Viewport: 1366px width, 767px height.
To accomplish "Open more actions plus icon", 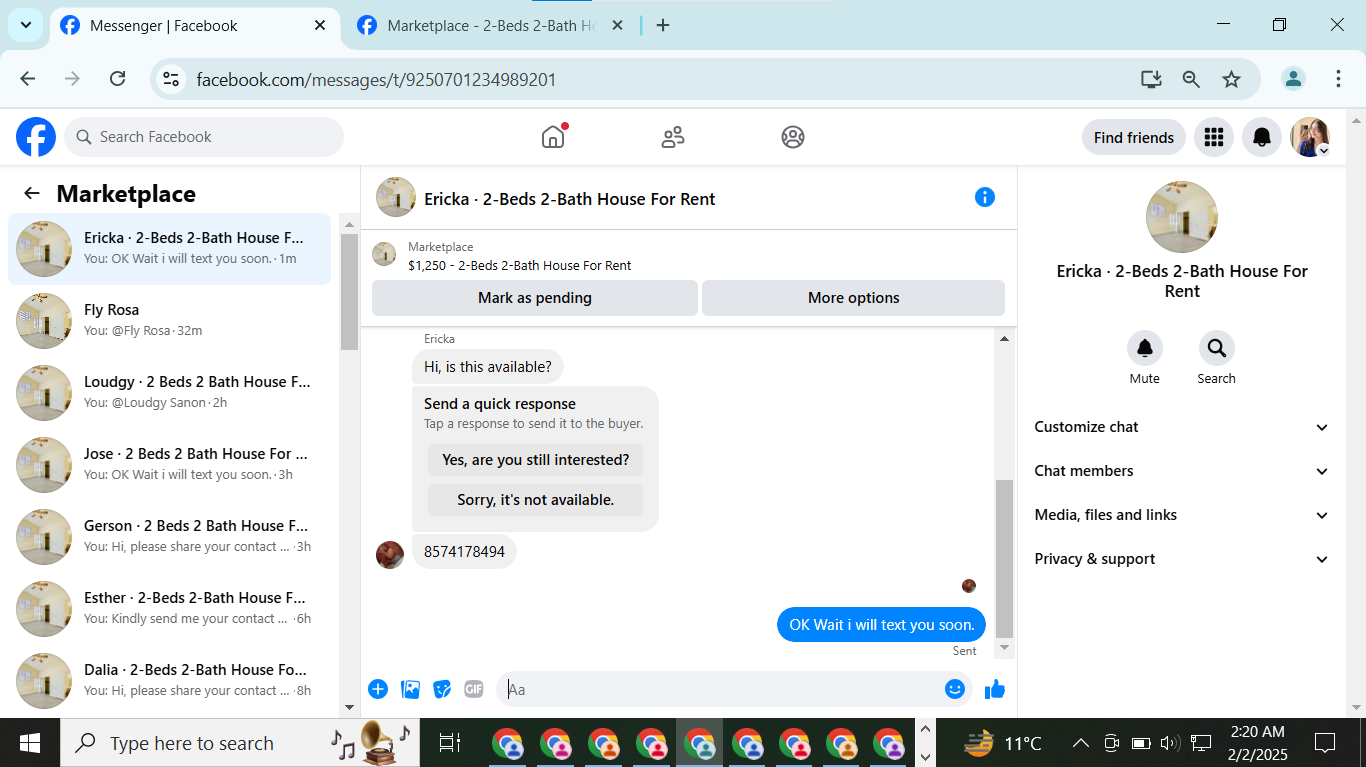I will coord(378,689).
